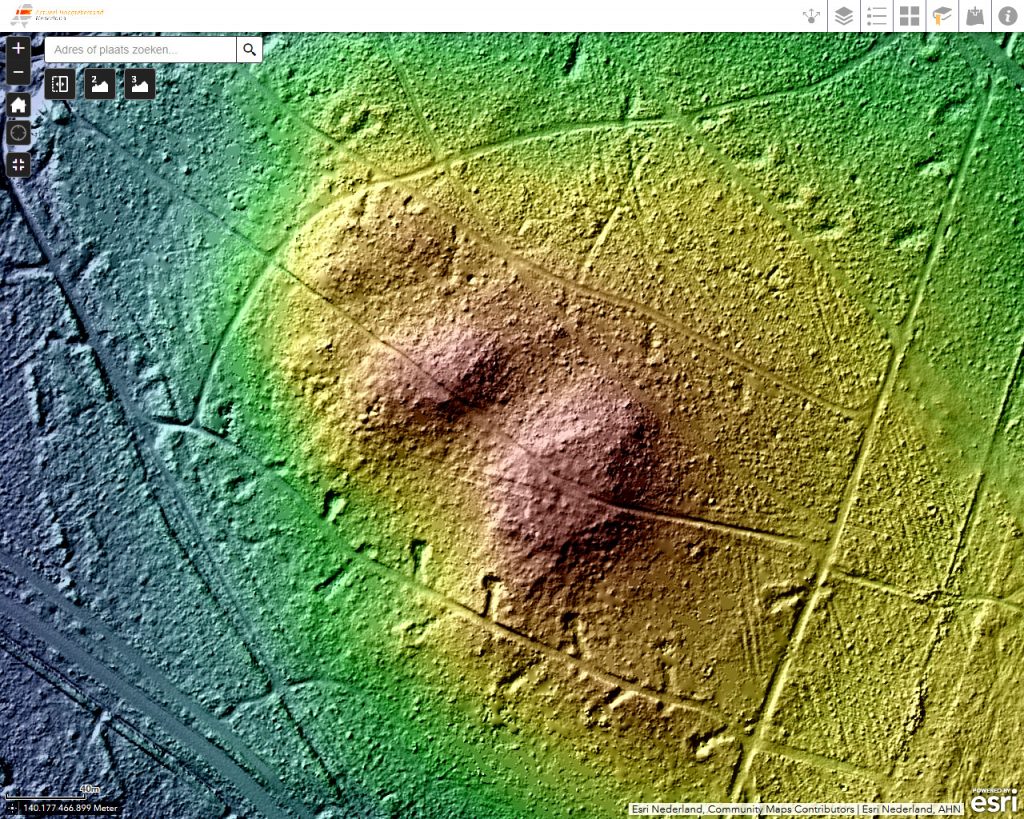Click the powered by Esri logo

[994, 799]
